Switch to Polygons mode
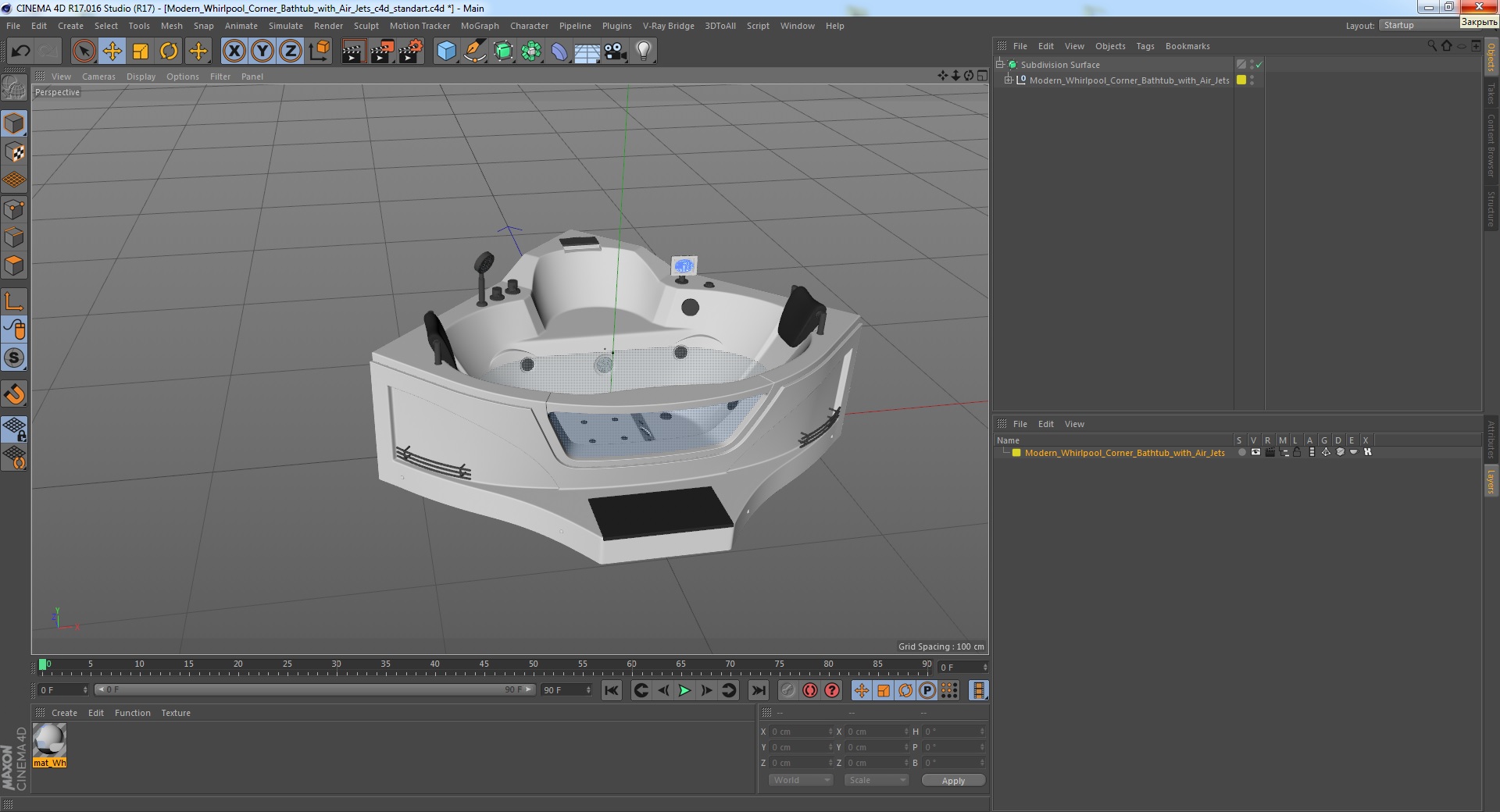 [x=14, y=265]
